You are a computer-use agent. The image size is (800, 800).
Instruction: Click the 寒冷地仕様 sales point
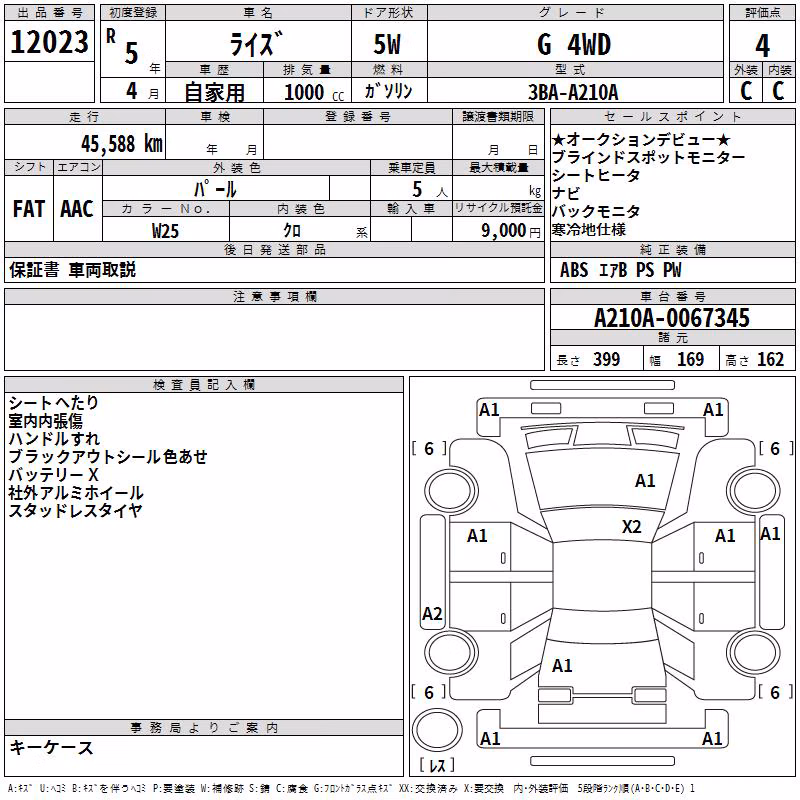pyautogui.click(x=589, y=230)
